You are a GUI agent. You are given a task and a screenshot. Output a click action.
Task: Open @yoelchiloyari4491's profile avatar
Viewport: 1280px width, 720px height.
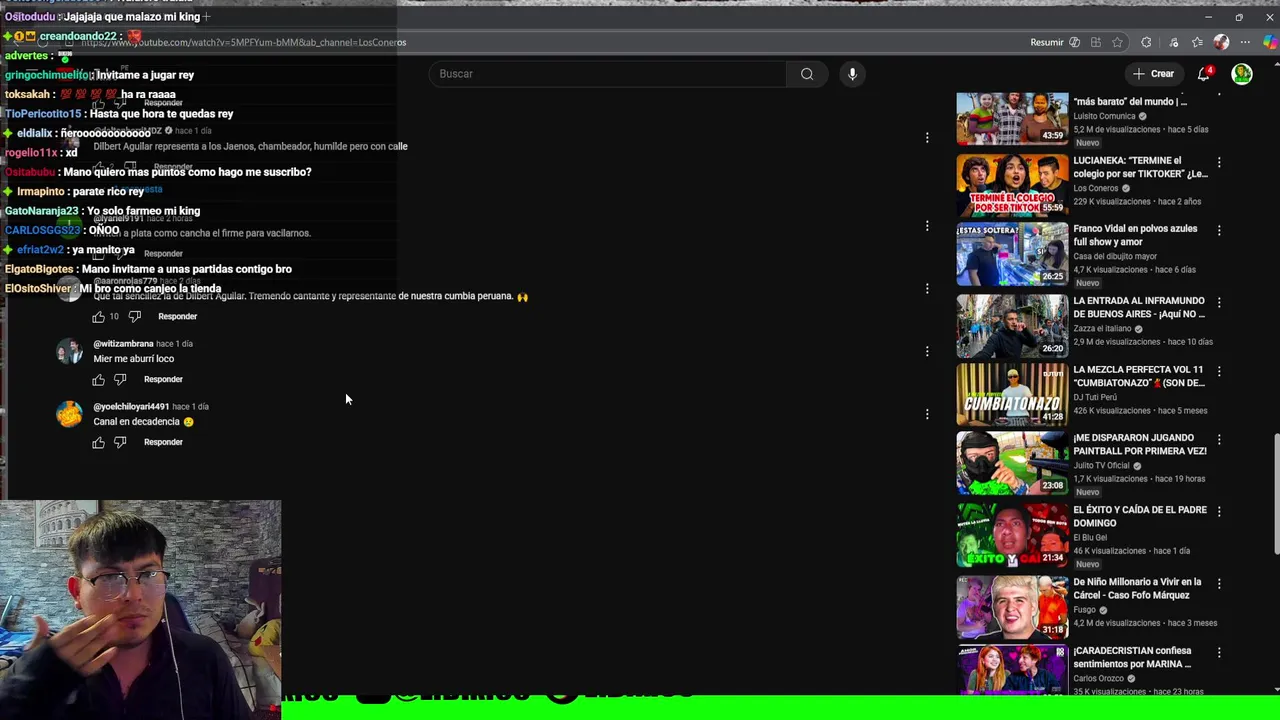click(x=69, y=414)
